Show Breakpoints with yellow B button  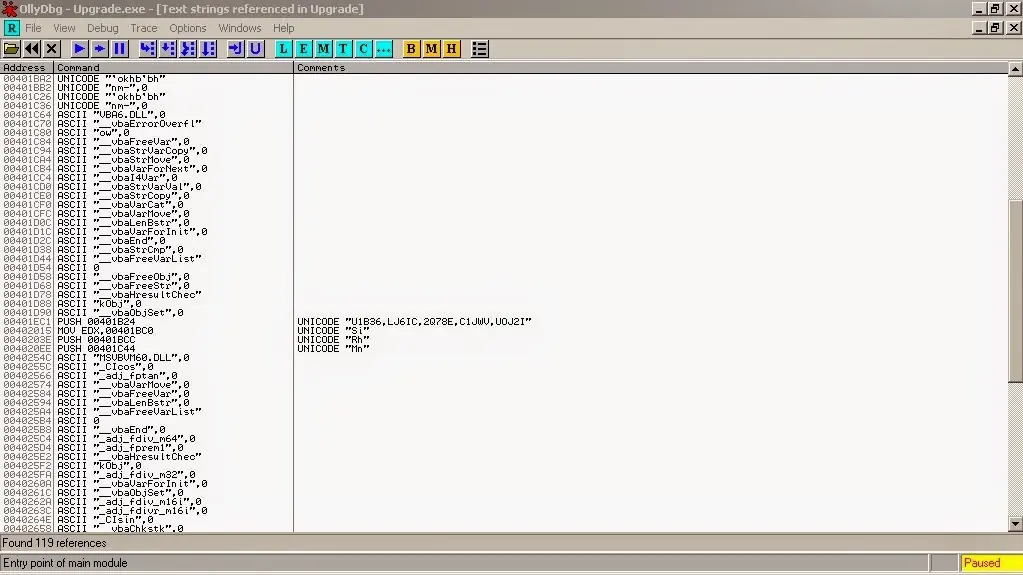(x=411, y=49)
